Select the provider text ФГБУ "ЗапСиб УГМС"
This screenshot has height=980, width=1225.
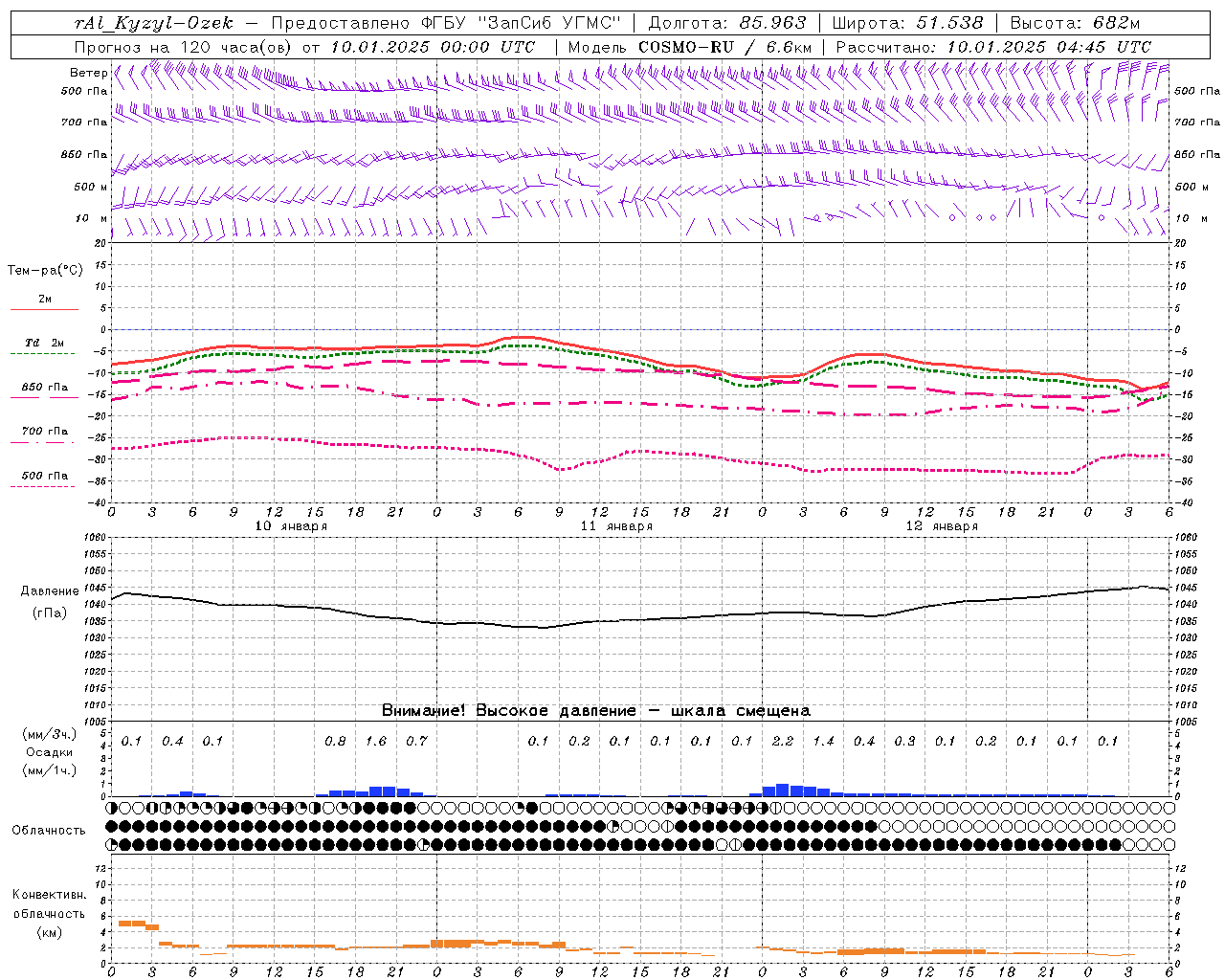(521, 23)
